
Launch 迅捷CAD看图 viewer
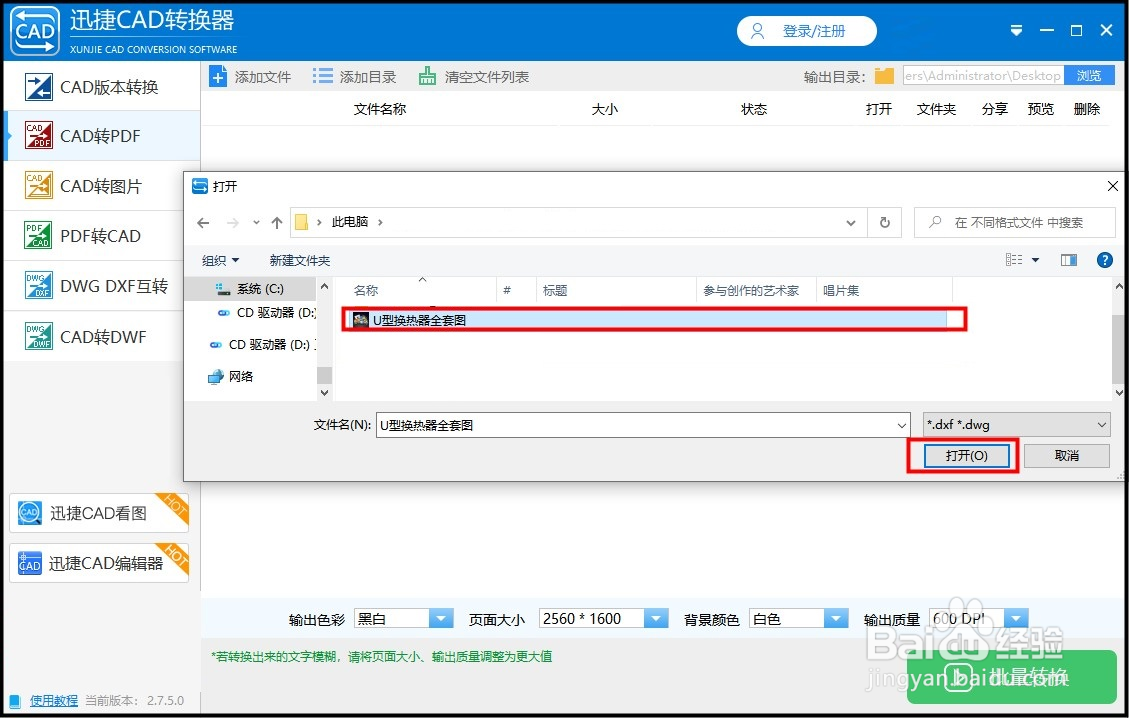[99, 513]
